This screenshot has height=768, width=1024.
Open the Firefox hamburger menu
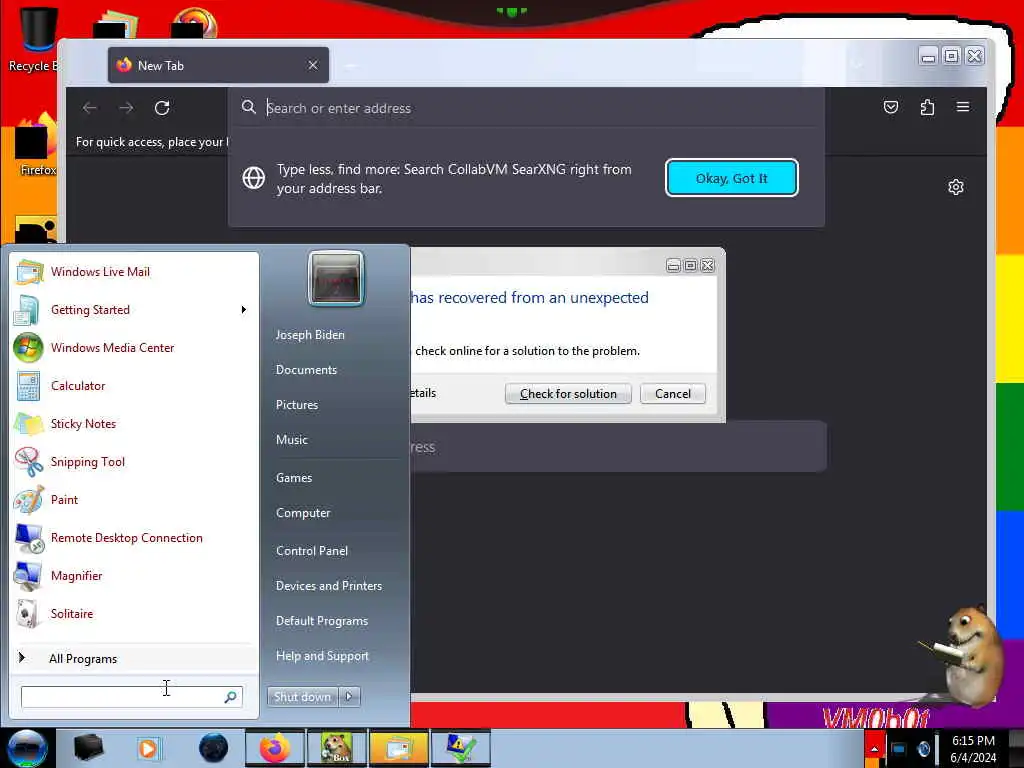963,107
